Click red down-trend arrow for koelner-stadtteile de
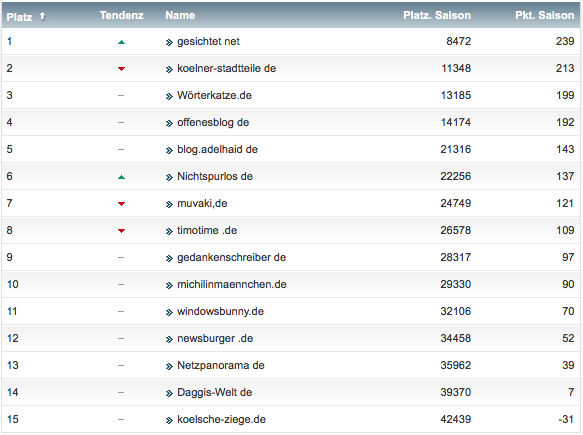 pyautogui.click(x=121, y=69)
